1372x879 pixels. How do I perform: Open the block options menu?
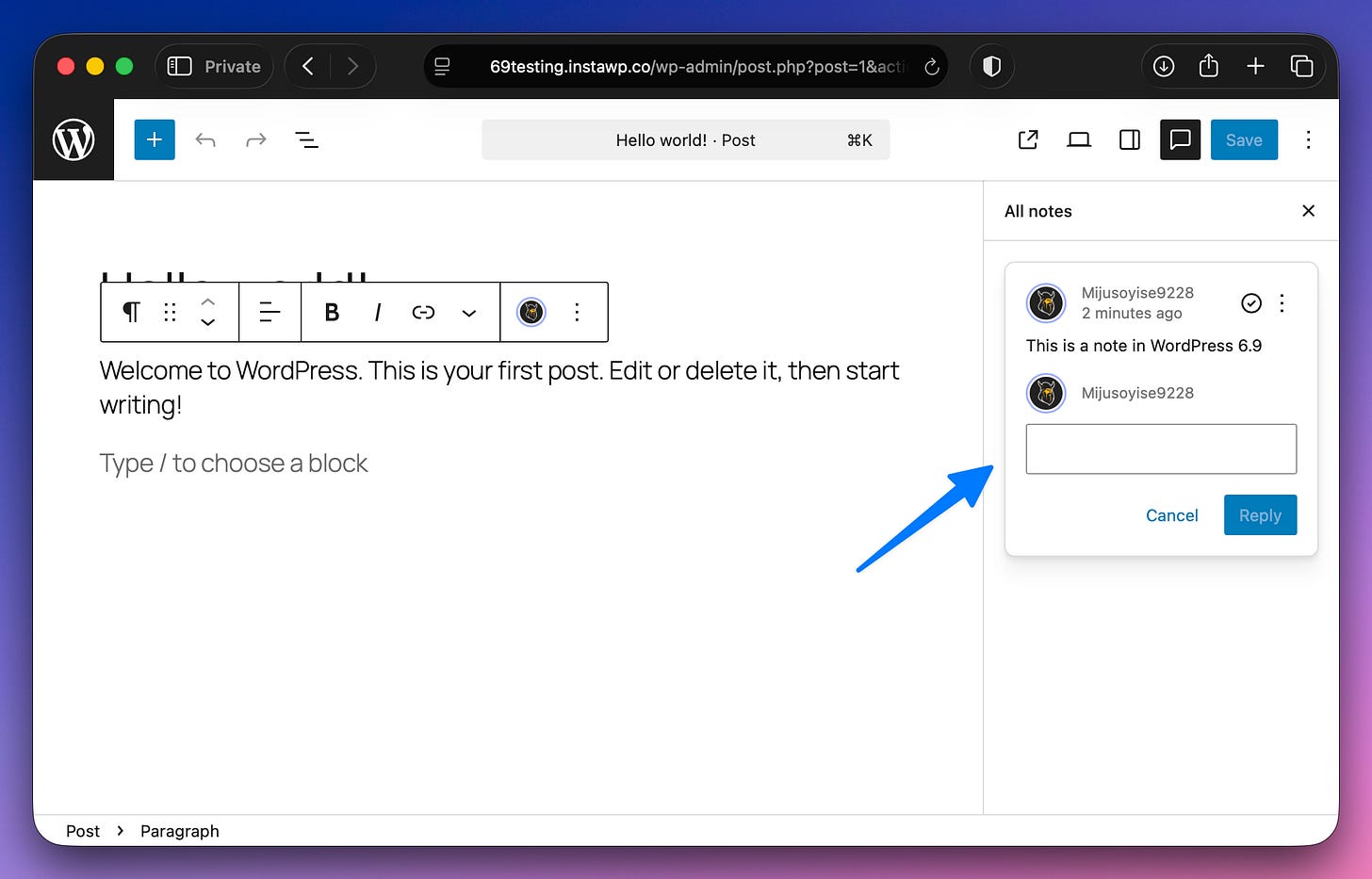(578, 312)
